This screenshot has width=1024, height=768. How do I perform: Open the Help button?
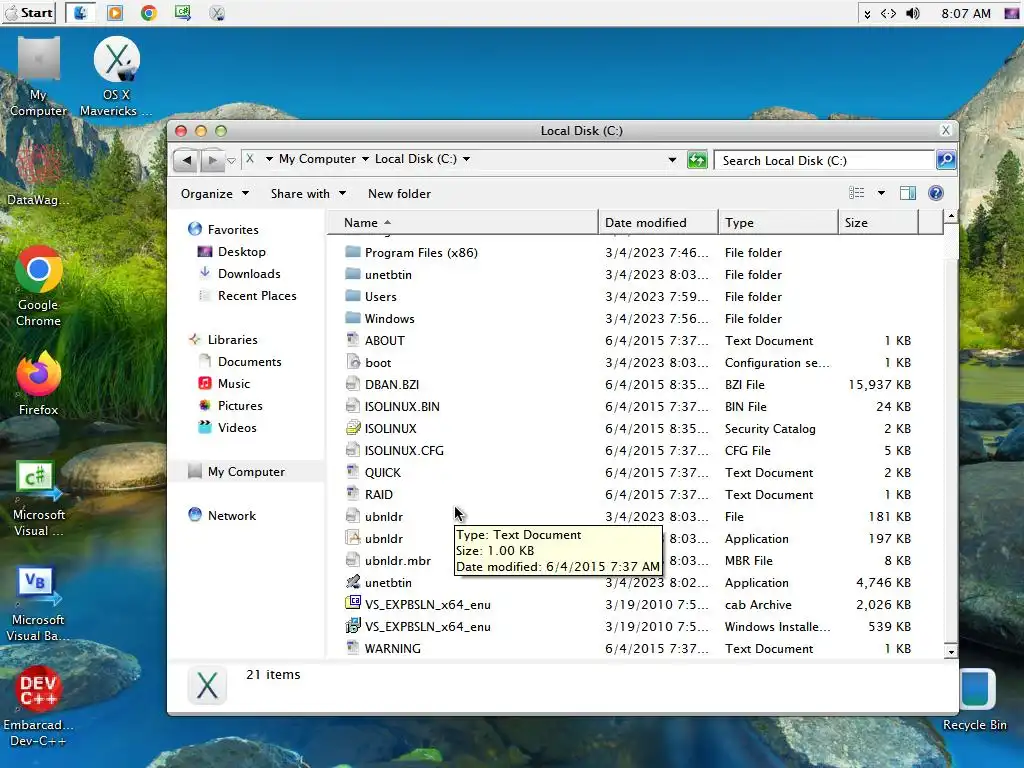[935, 193]
